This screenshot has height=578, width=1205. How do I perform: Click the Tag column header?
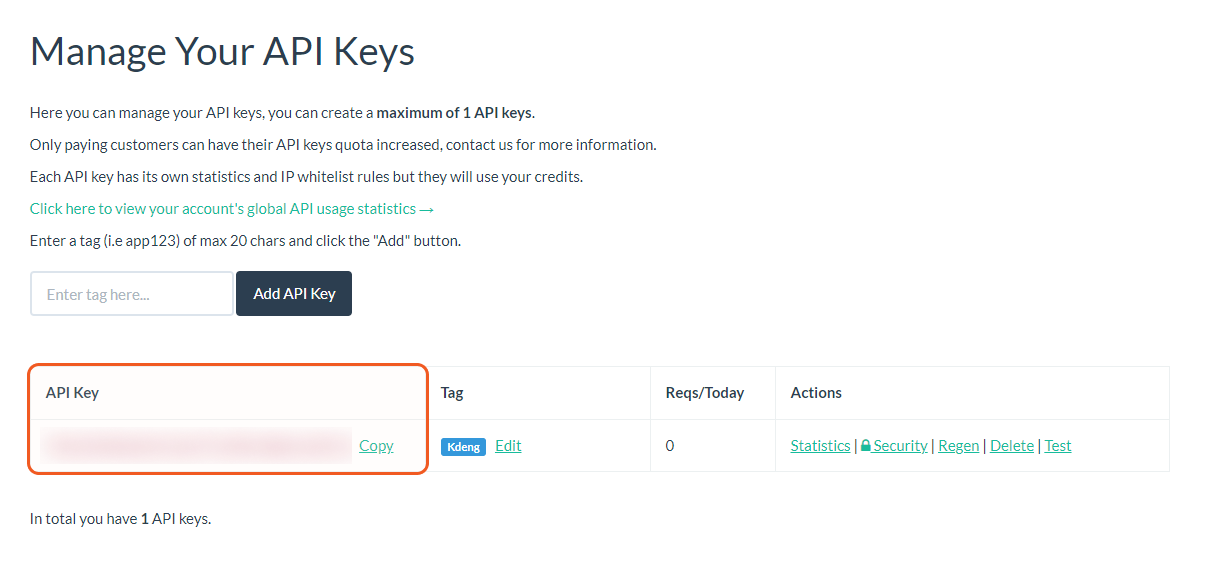(452, 393)
